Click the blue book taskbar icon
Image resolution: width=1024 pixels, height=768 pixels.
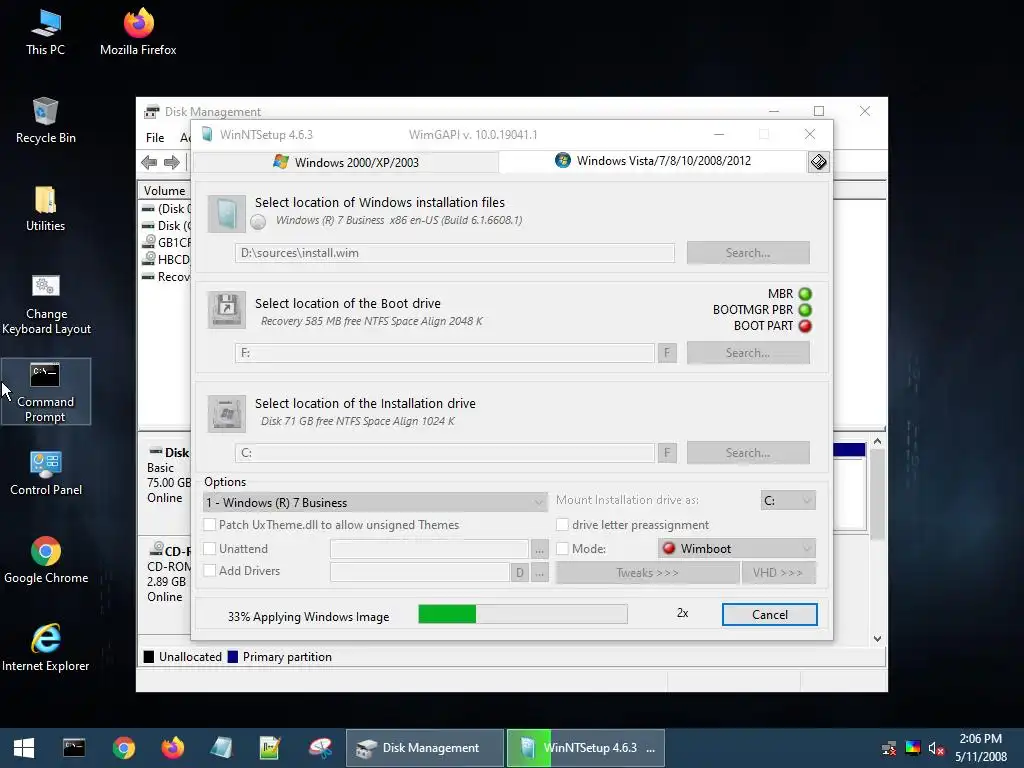pyautogui.click(x=221, y=748)
